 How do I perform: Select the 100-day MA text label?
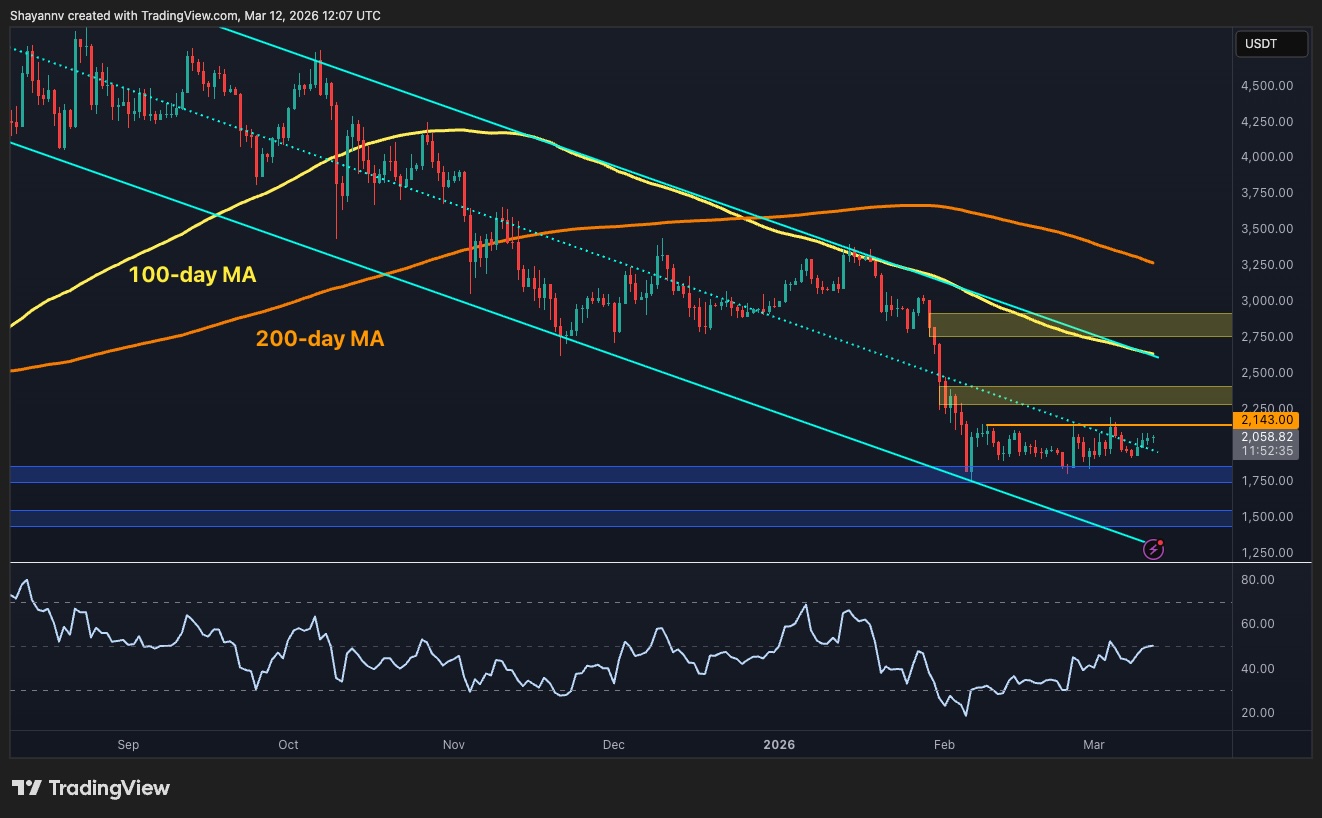point(192,275)
